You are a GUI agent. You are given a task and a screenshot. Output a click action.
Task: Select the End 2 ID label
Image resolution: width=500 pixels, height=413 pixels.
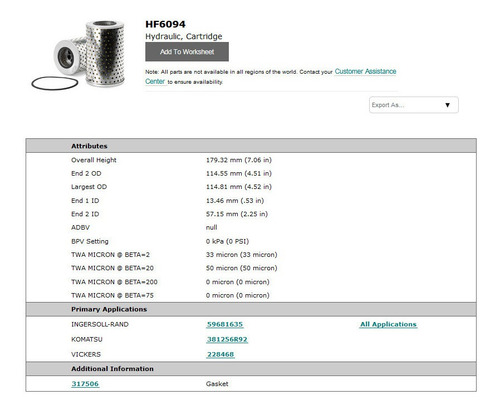85,214
